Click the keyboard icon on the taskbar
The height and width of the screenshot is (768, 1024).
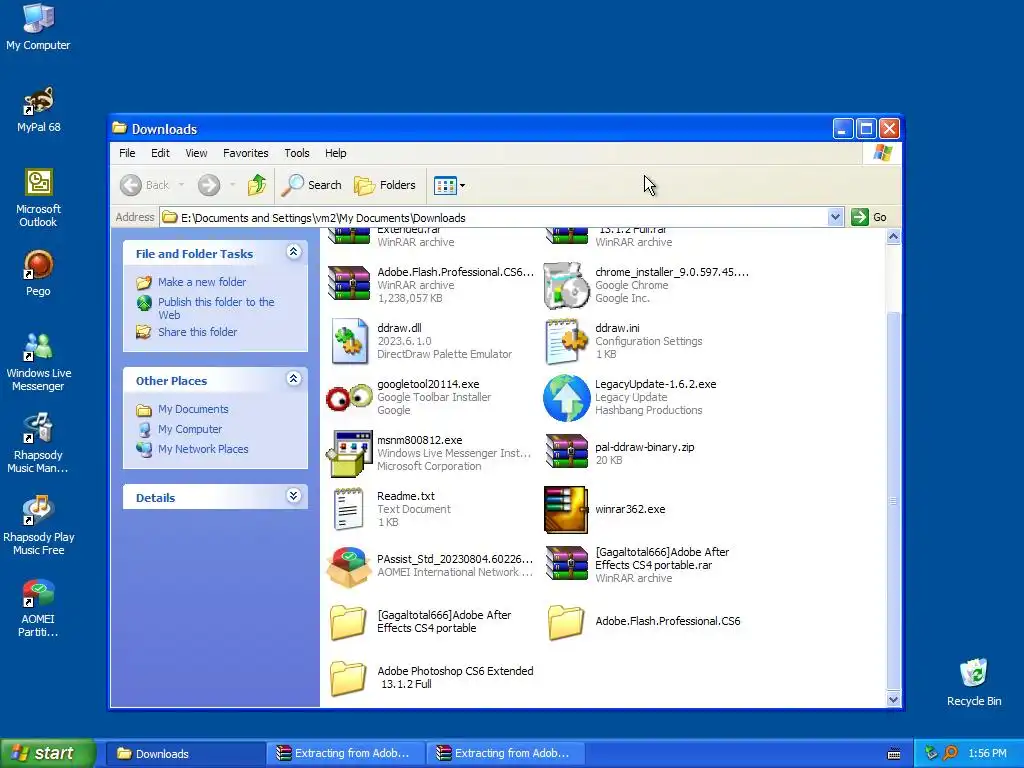(894, 754)
